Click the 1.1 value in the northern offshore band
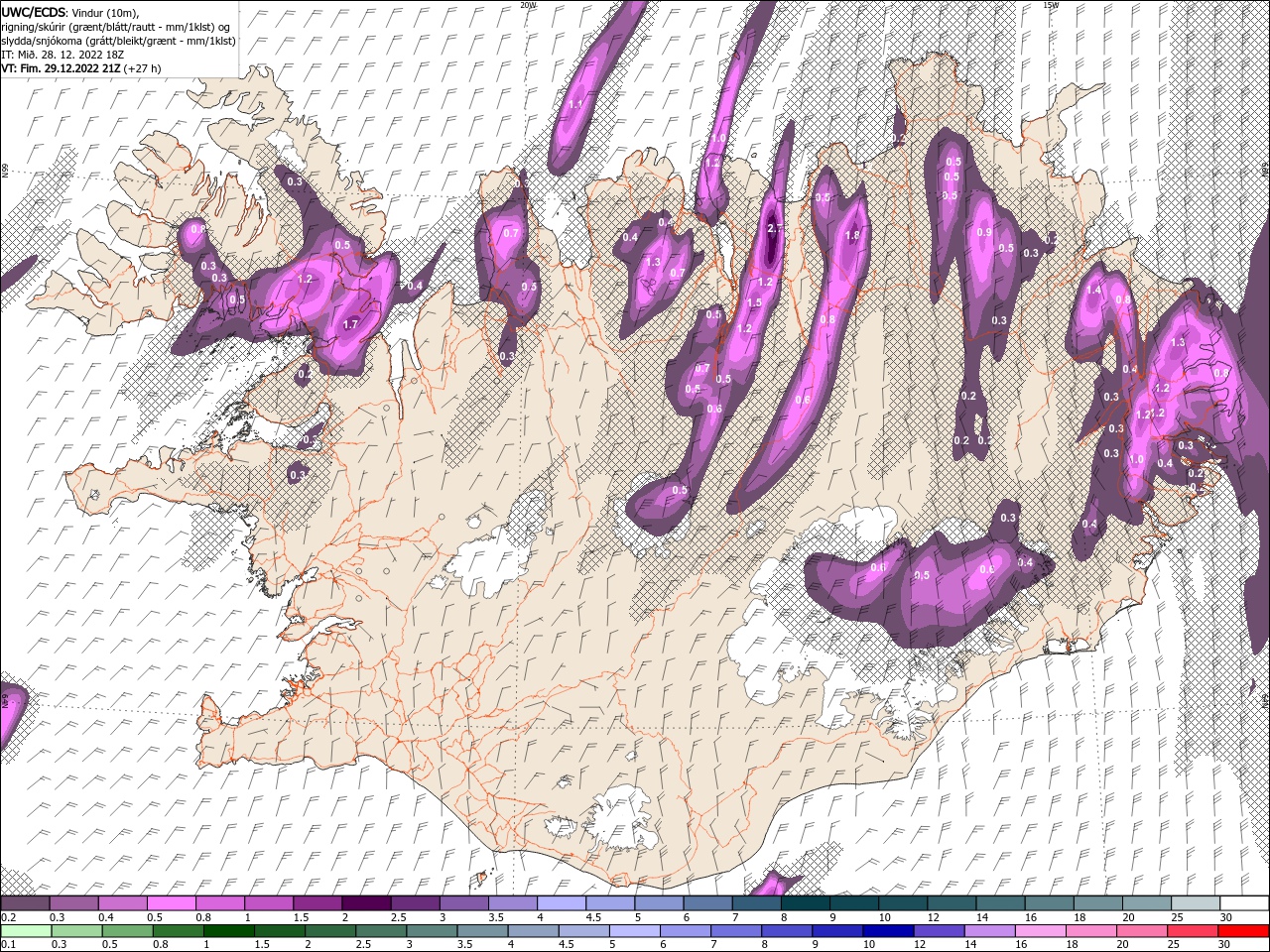Image resolution: width=1270 pixels, height=952 pixels. tap(575, 104)
